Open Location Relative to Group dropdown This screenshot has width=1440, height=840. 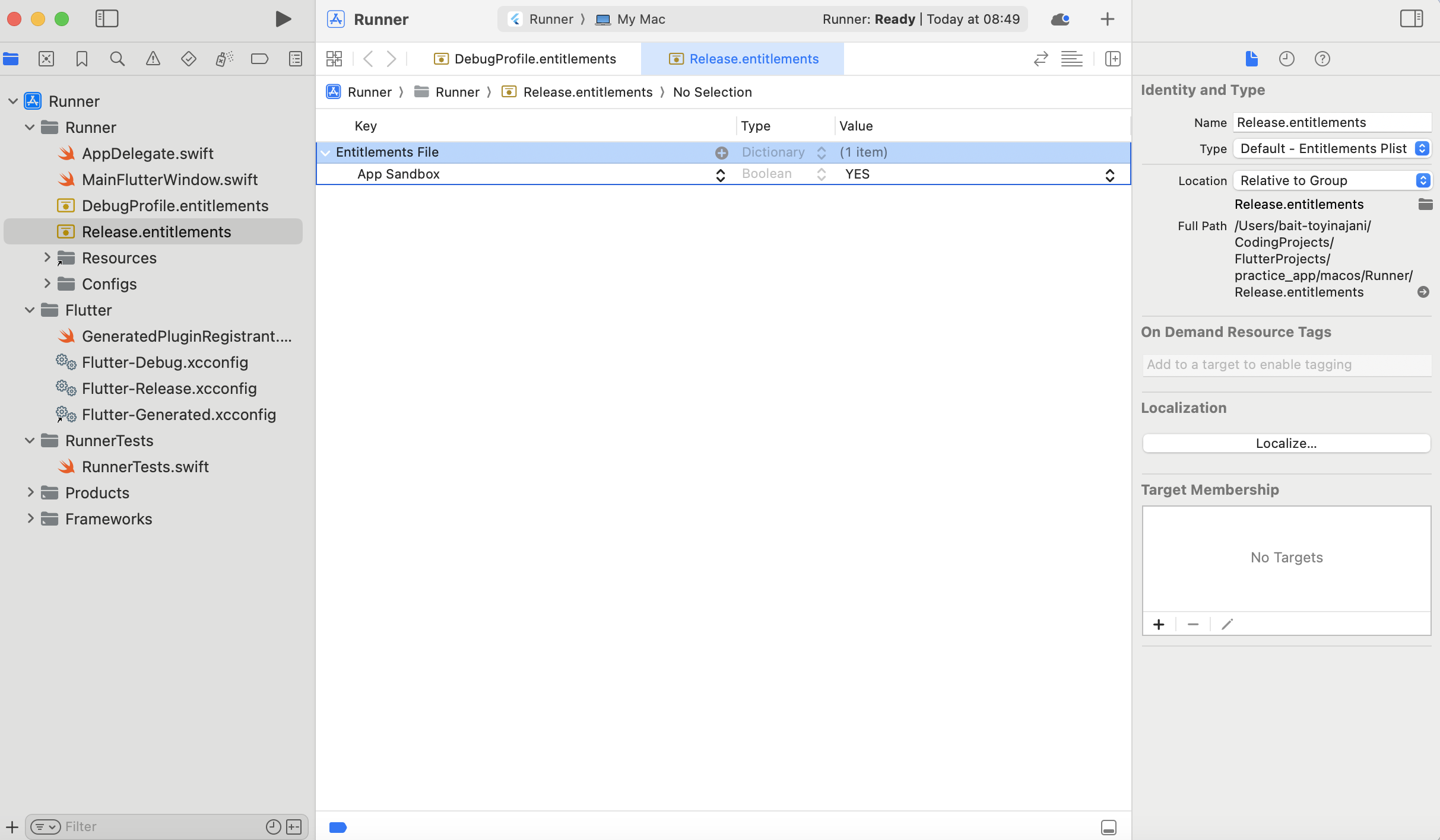[1332, 180]
